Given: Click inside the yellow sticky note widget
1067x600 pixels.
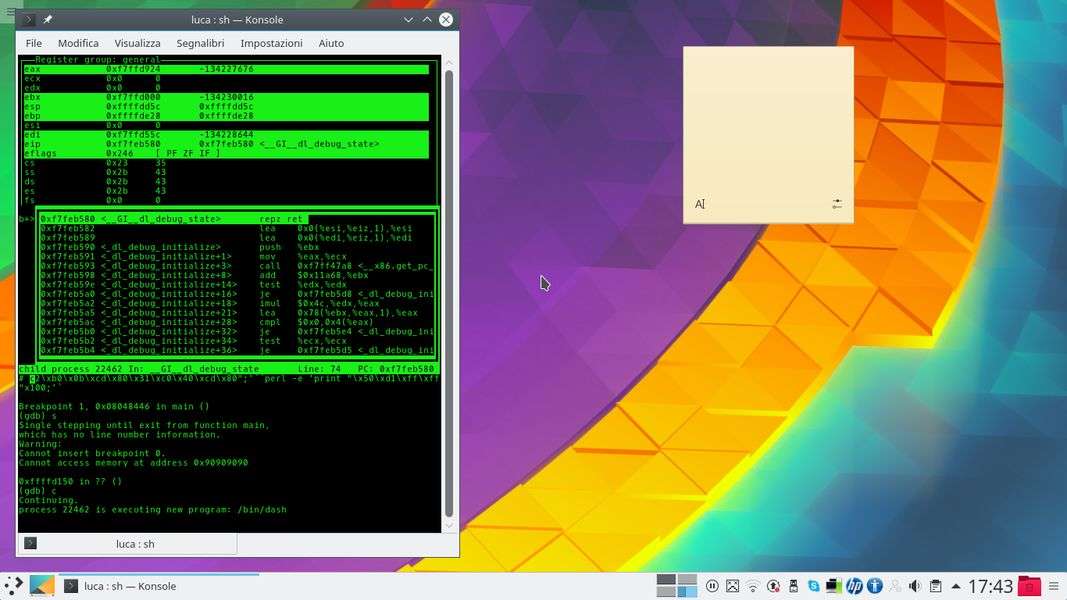Looking at the screenshot, I should pos(768,120).
